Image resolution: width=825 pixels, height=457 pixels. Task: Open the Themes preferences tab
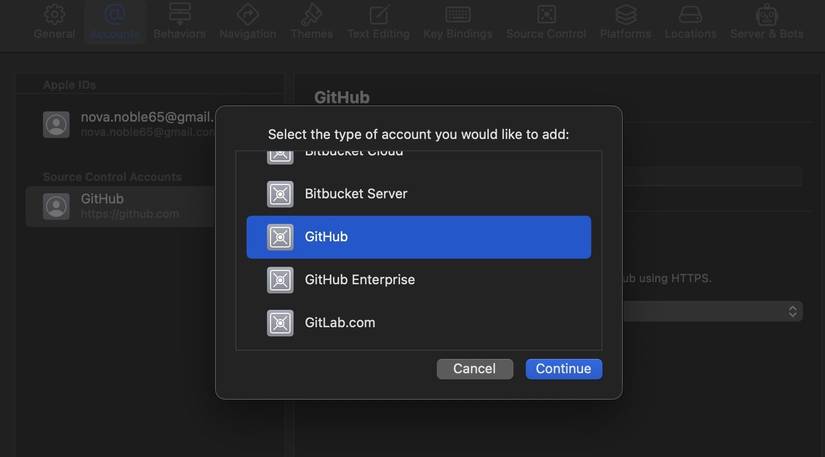tap(312, 22)
